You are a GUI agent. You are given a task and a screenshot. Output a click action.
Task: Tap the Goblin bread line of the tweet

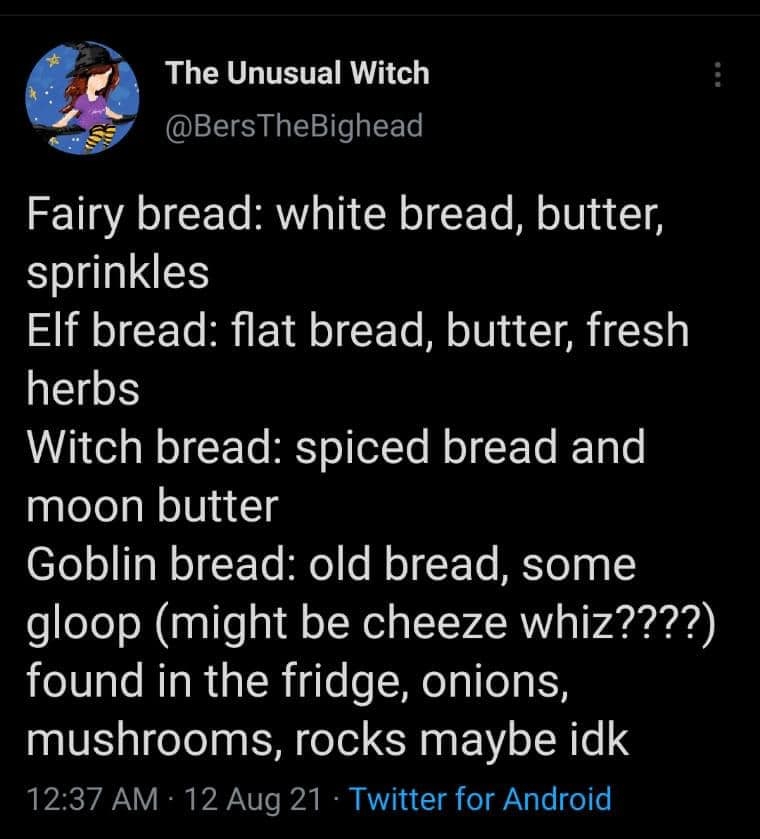pos(331,565)
